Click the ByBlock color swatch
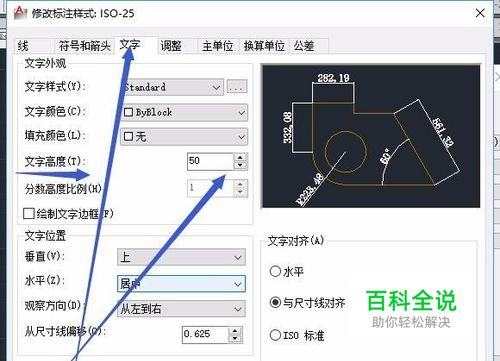Image resolution: width=500 pixels, height=361 pixels. (128, 112)
